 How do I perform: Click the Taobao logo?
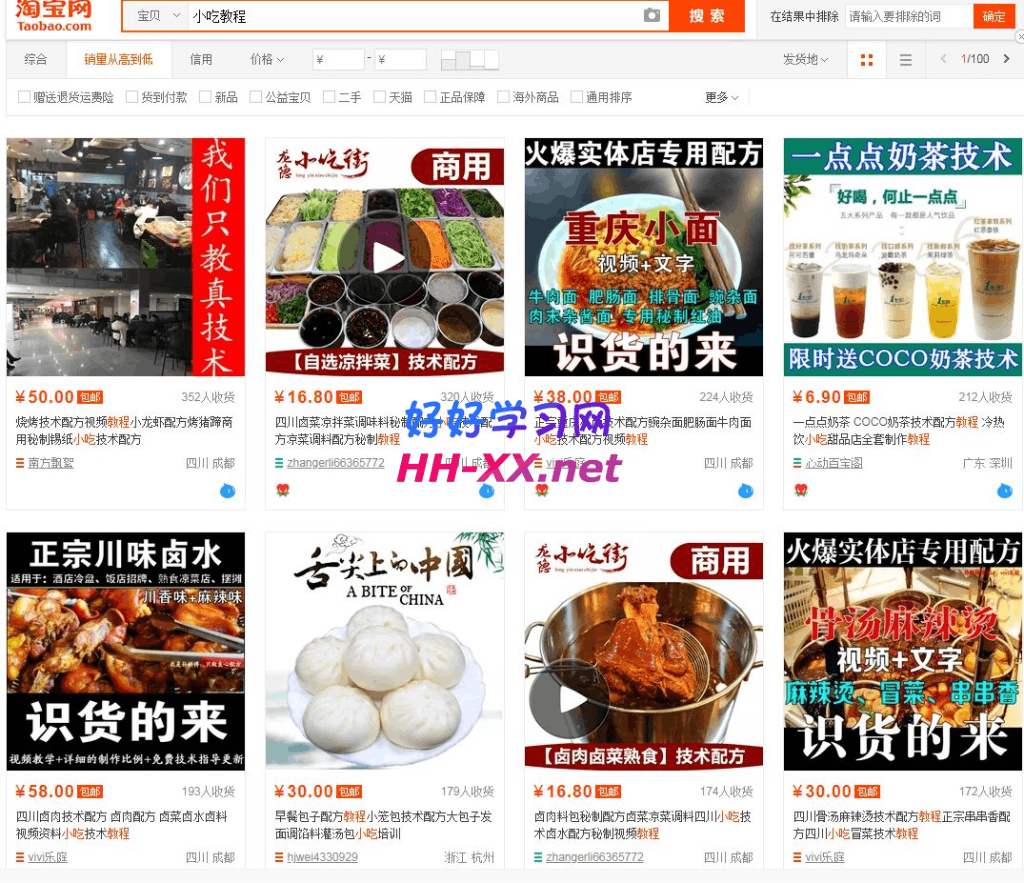click(54, 15)
